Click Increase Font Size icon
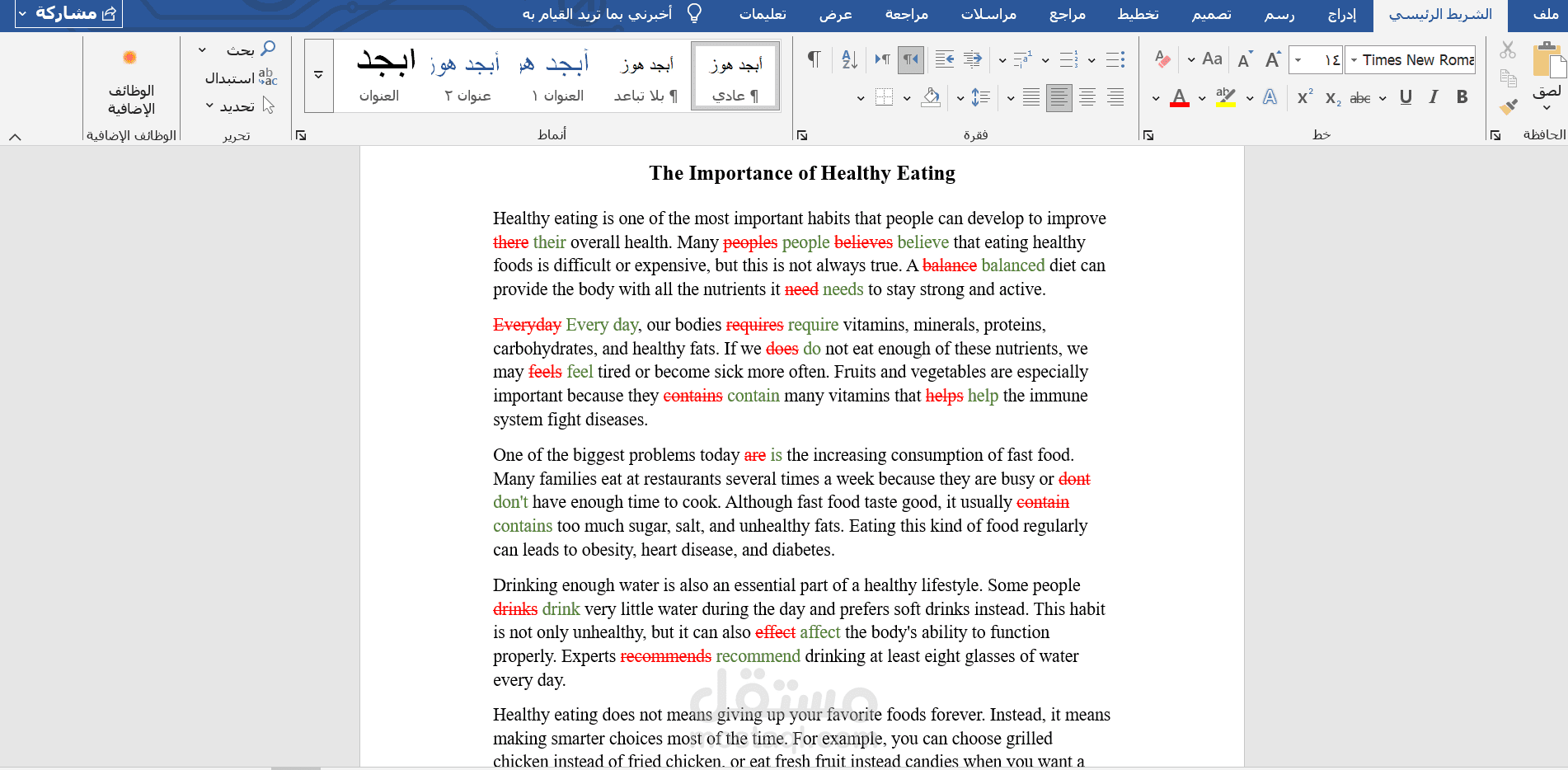 (1273, 59)
